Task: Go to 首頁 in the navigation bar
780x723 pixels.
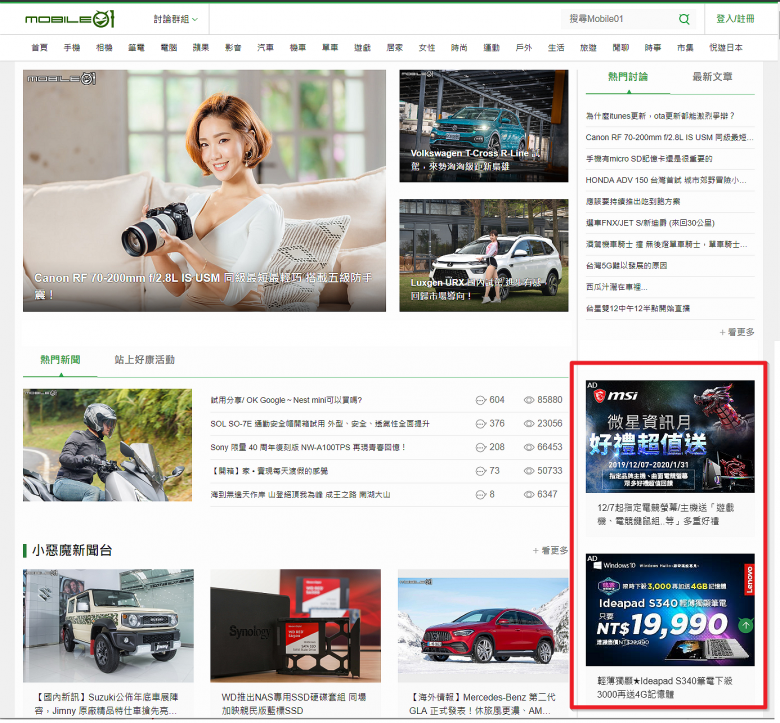Action: point(39,48)
